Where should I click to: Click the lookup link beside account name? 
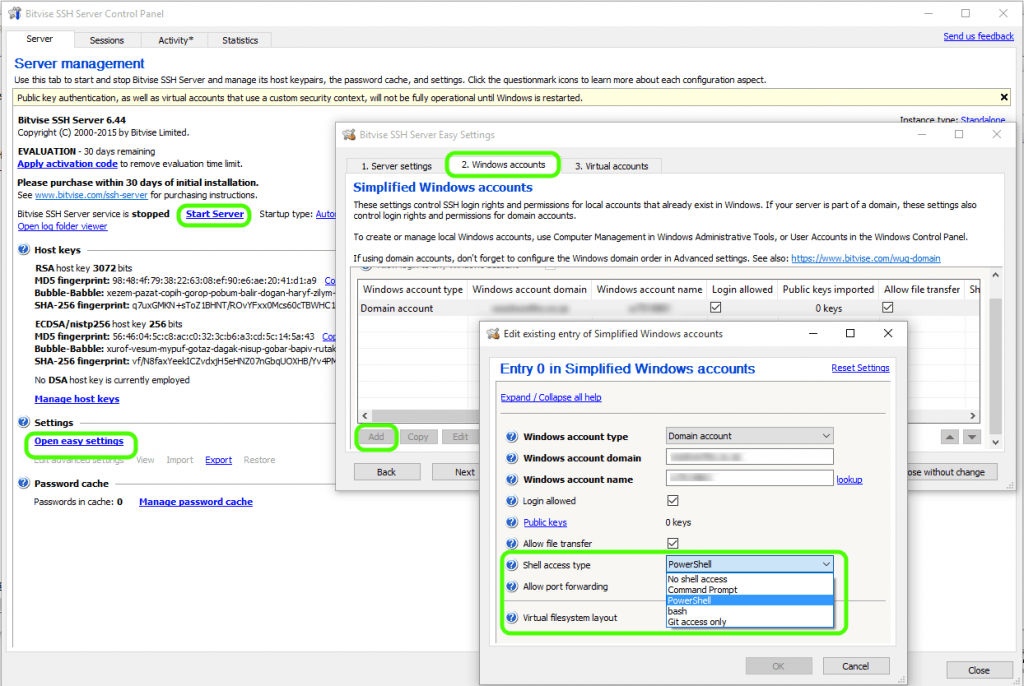[849, 480]
